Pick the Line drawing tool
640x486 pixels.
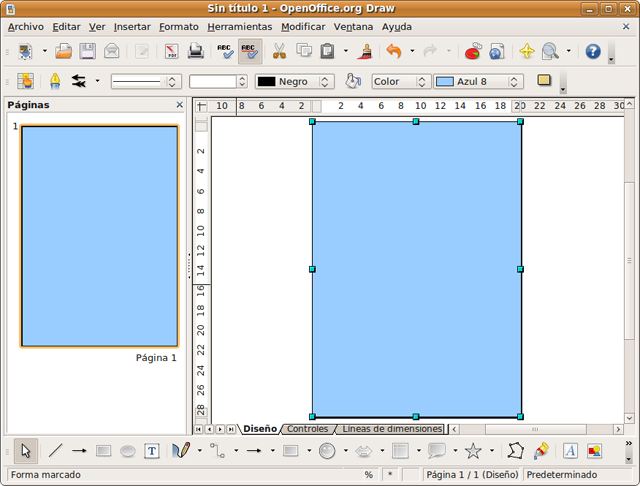(55, 451)
